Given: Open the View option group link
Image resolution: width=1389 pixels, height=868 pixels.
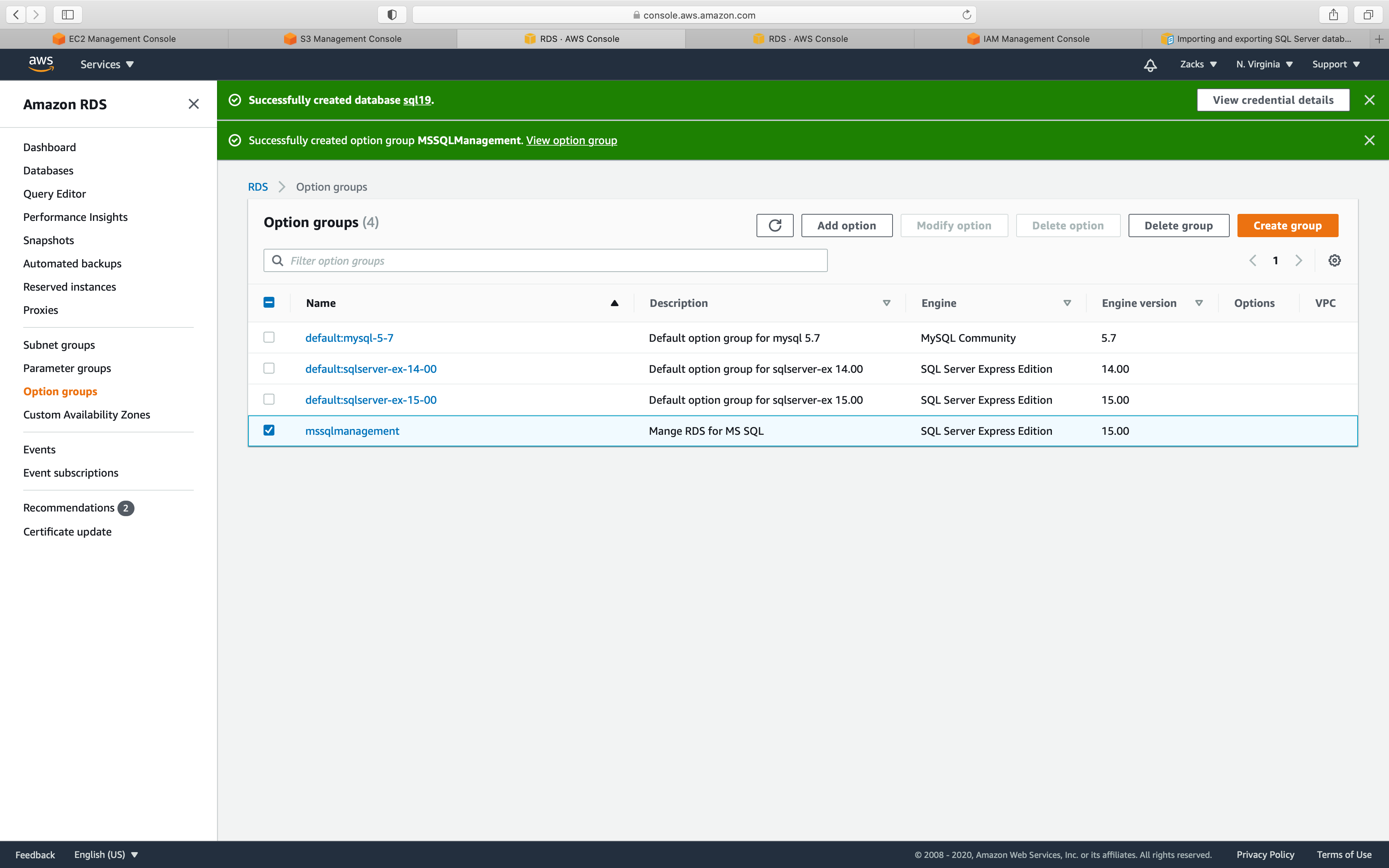Looking at the screenshot, I should [x=571, y=141].
